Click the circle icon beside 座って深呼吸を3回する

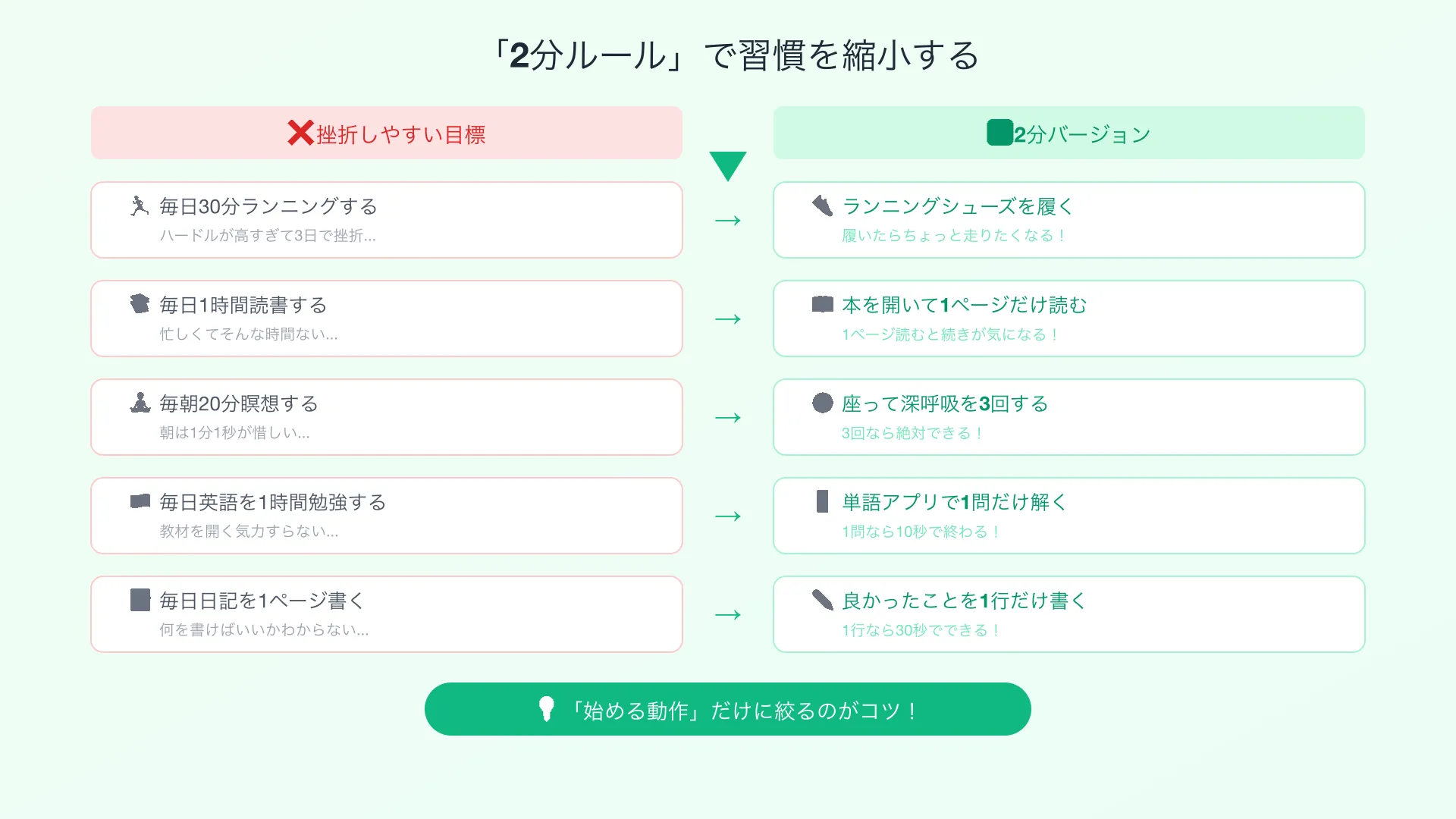point(822,403)
